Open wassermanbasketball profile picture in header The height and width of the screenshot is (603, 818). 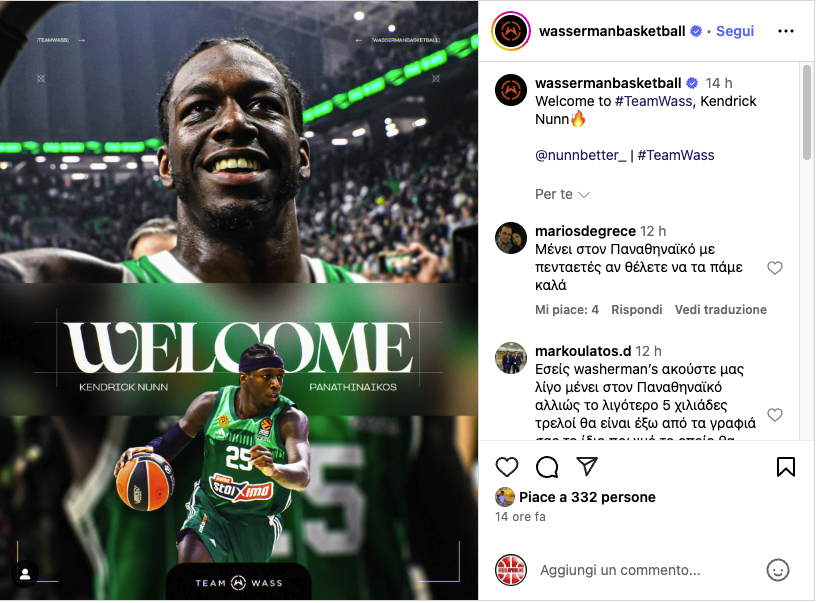pos(511,31)
